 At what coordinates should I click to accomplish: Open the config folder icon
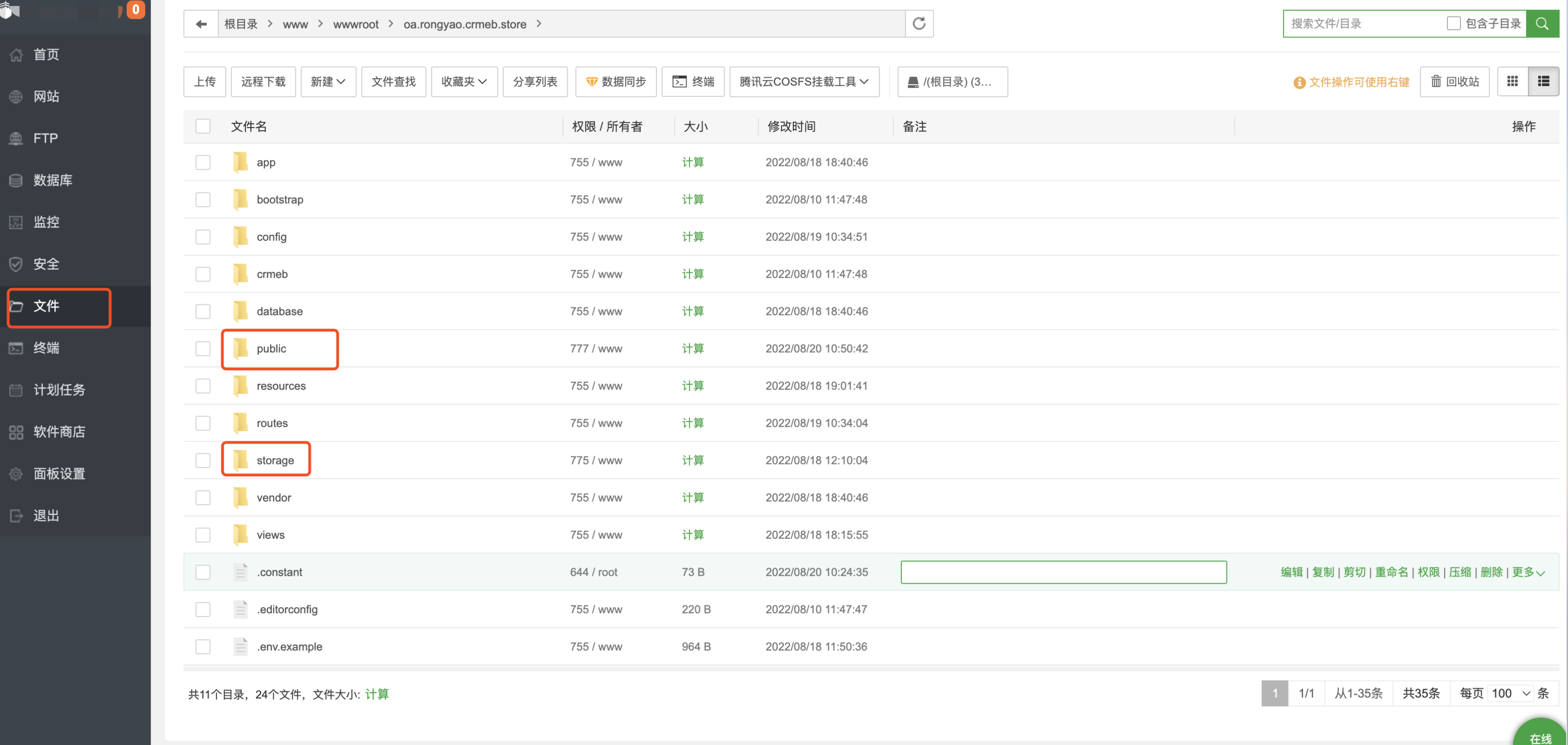[241, 237]
